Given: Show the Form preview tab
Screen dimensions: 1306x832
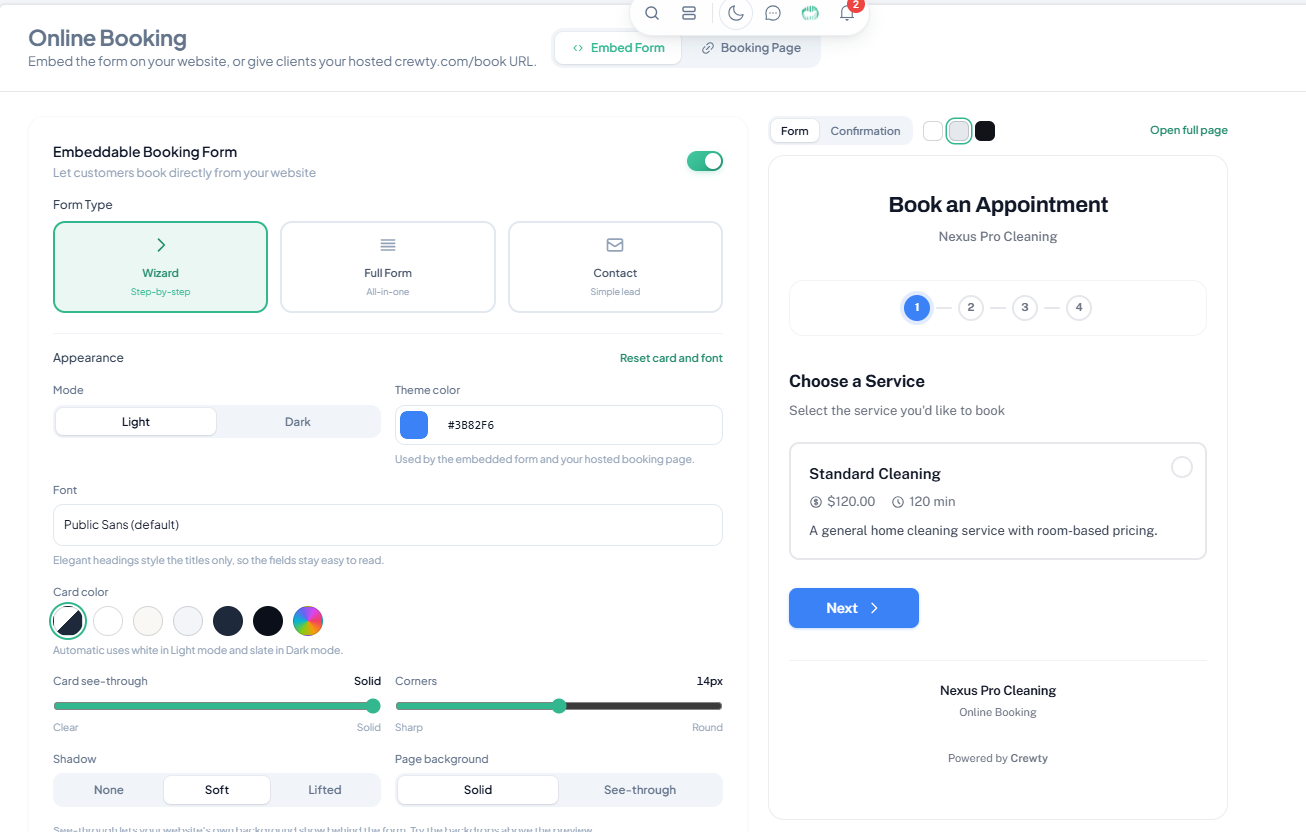Looking at the screenshot, I should 795,131.
